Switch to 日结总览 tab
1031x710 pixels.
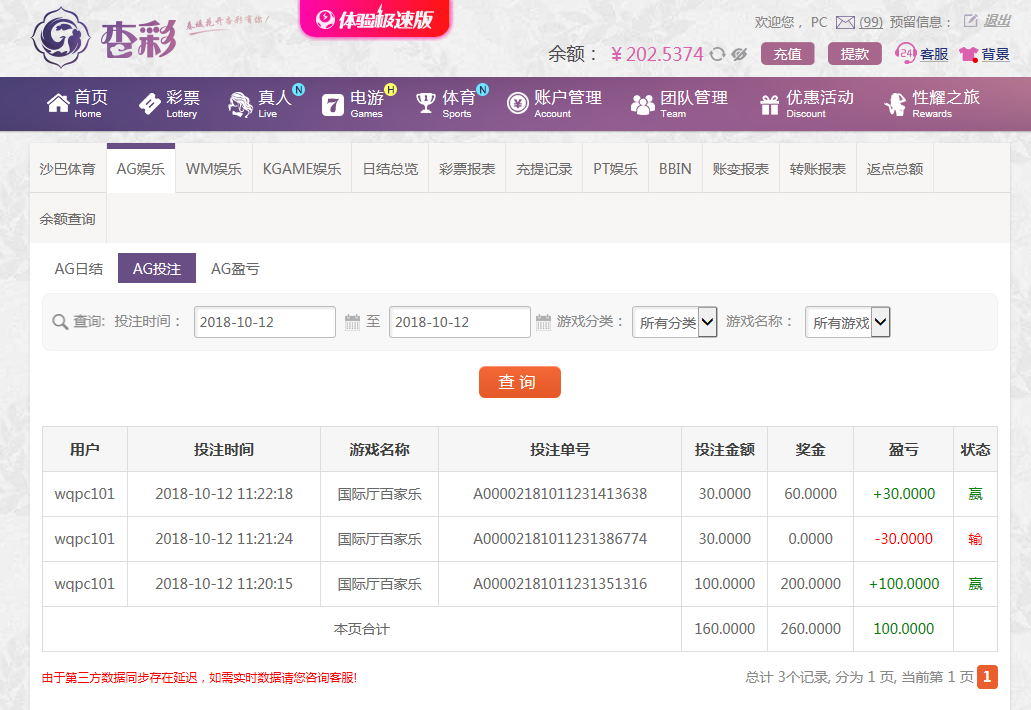tap(390, 169)
